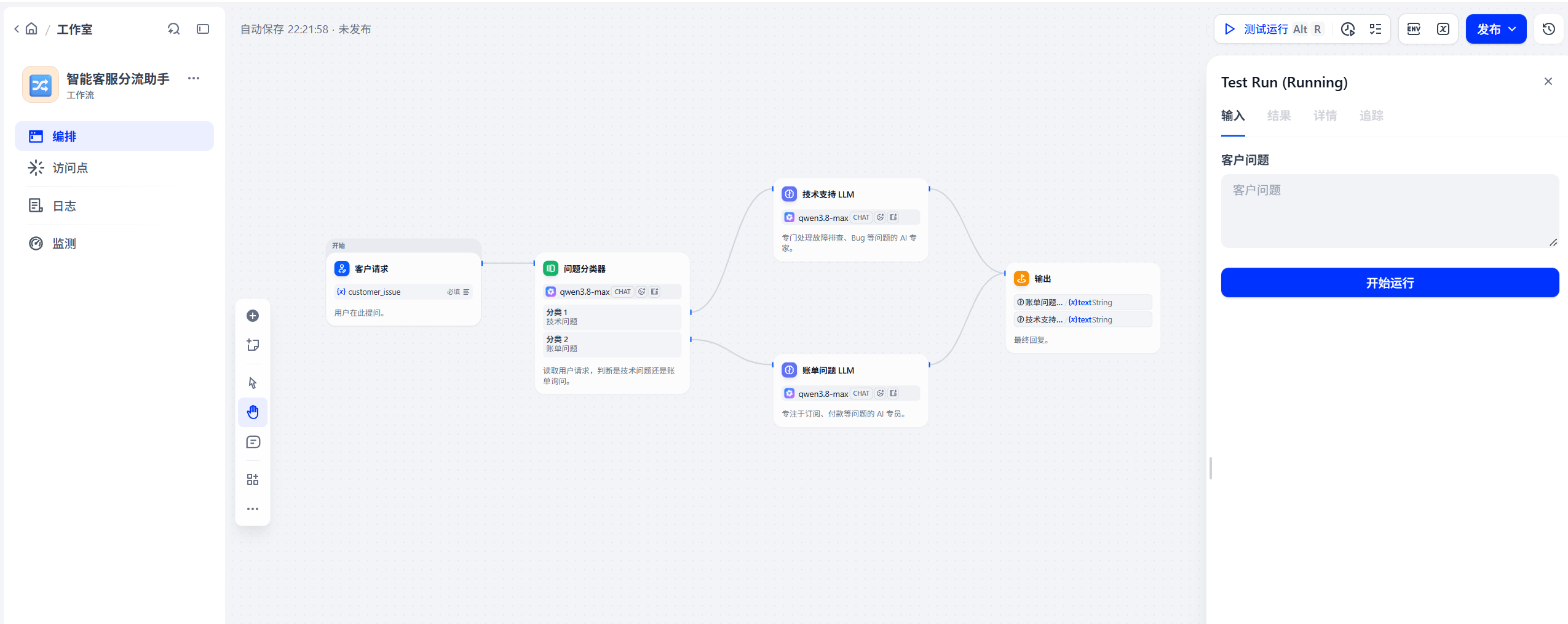Switch to the 详情 detail tab
1568x624 pixels.
coord(1325,116)
